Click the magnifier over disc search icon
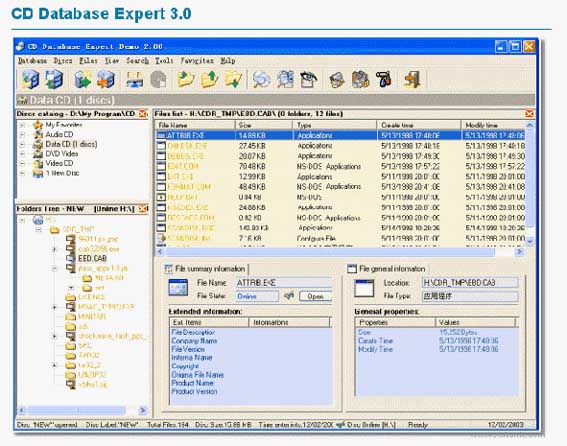 [261, 79]
